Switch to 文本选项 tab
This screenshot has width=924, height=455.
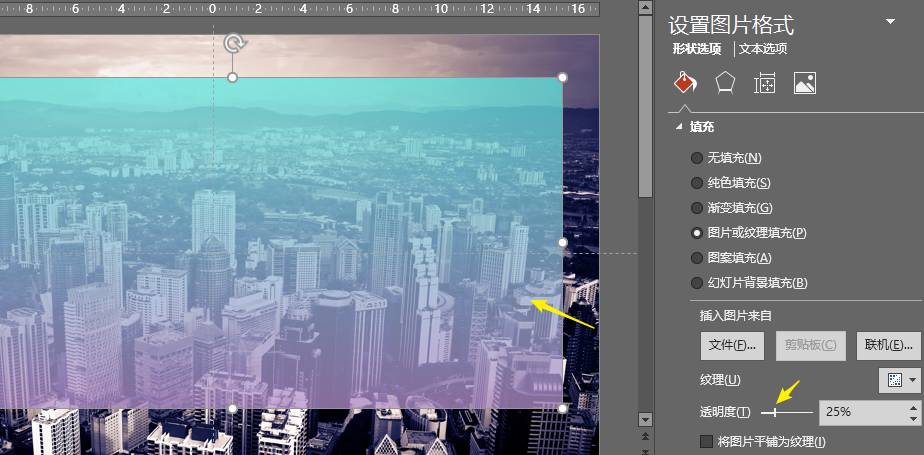(x=763, y=49)
